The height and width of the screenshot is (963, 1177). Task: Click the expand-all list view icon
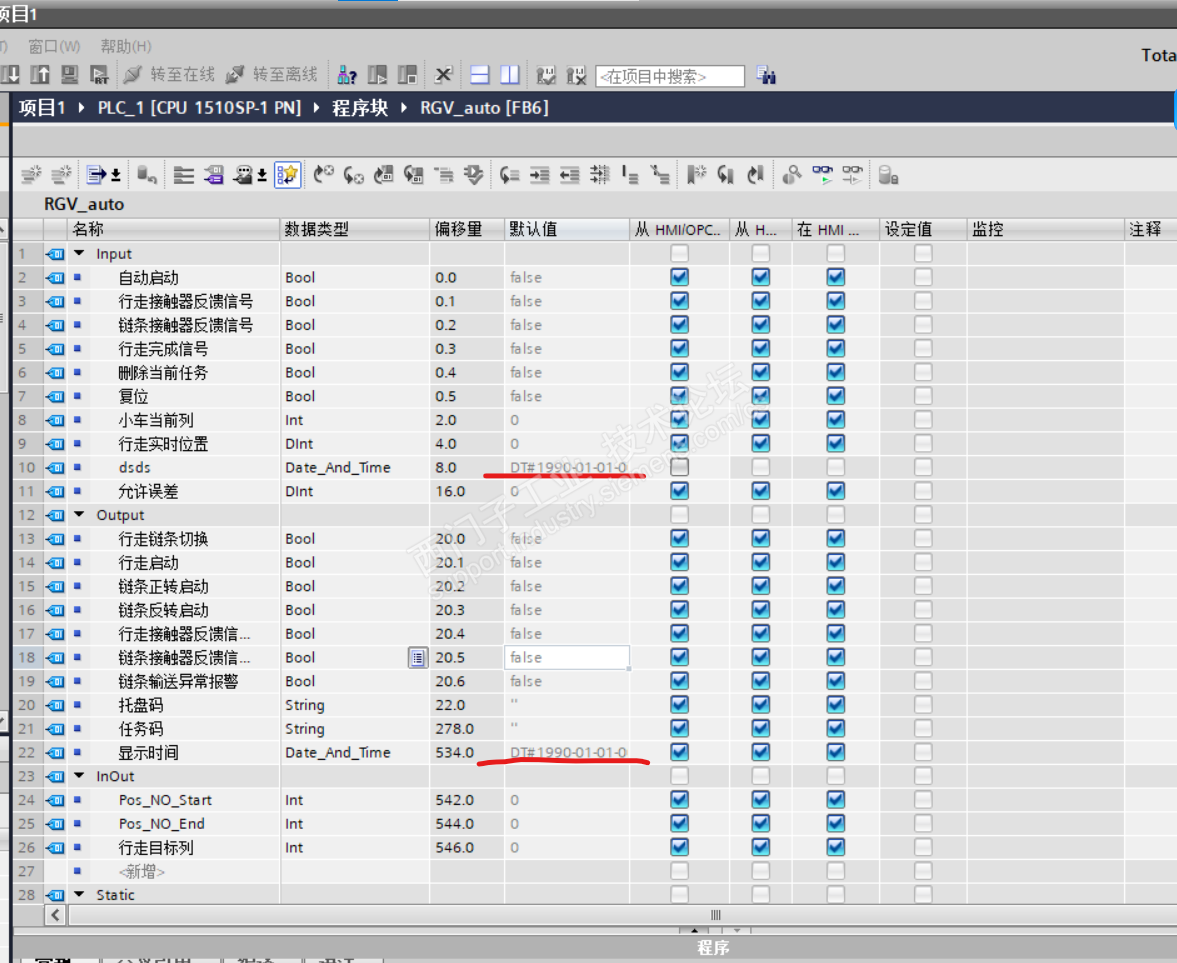point(184,176)
